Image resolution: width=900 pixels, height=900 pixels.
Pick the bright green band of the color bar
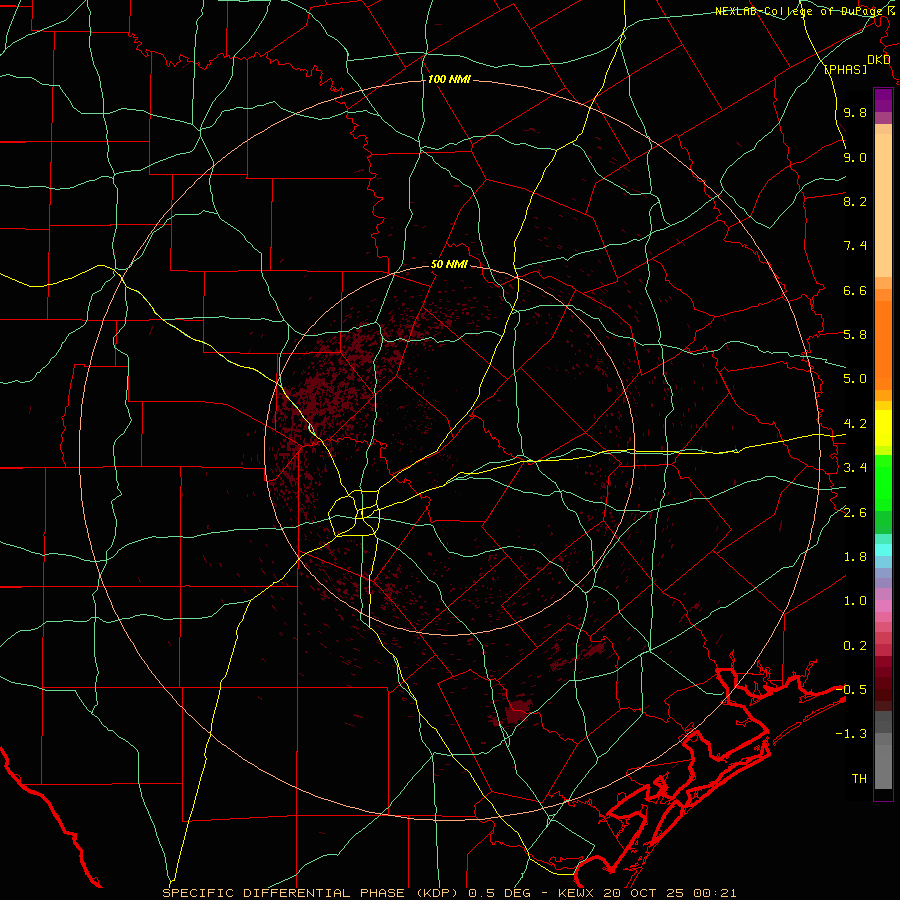click(x=883, y=483)
